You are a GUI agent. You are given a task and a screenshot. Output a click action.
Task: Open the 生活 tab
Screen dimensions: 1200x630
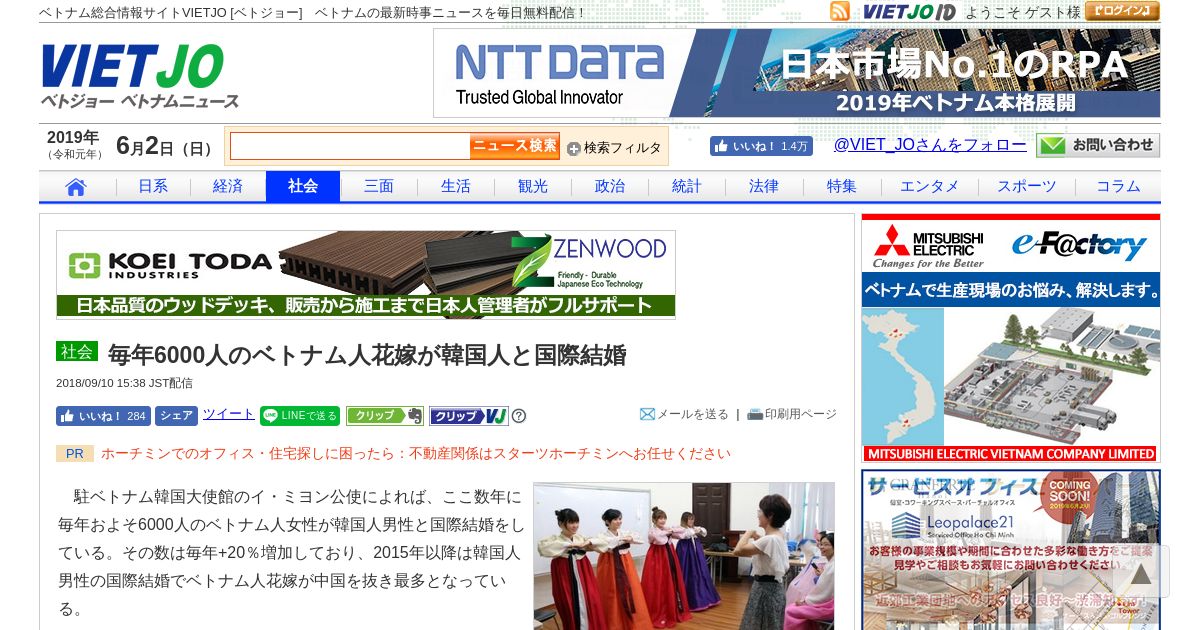tap(456, 187)
